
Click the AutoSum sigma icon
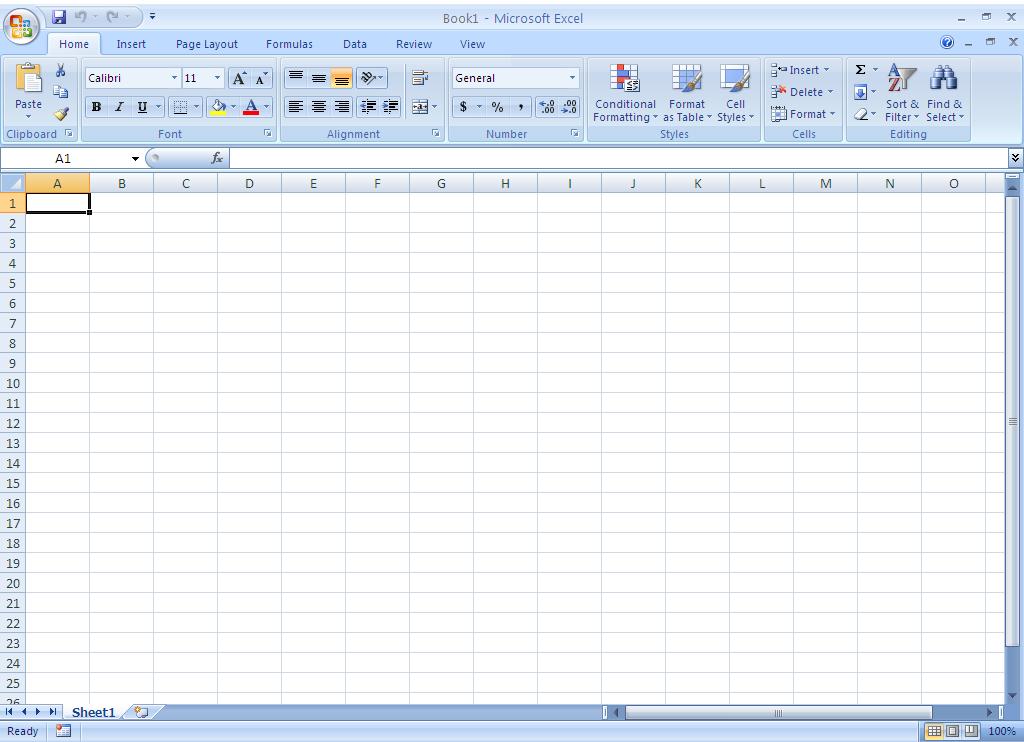(860, 69)
